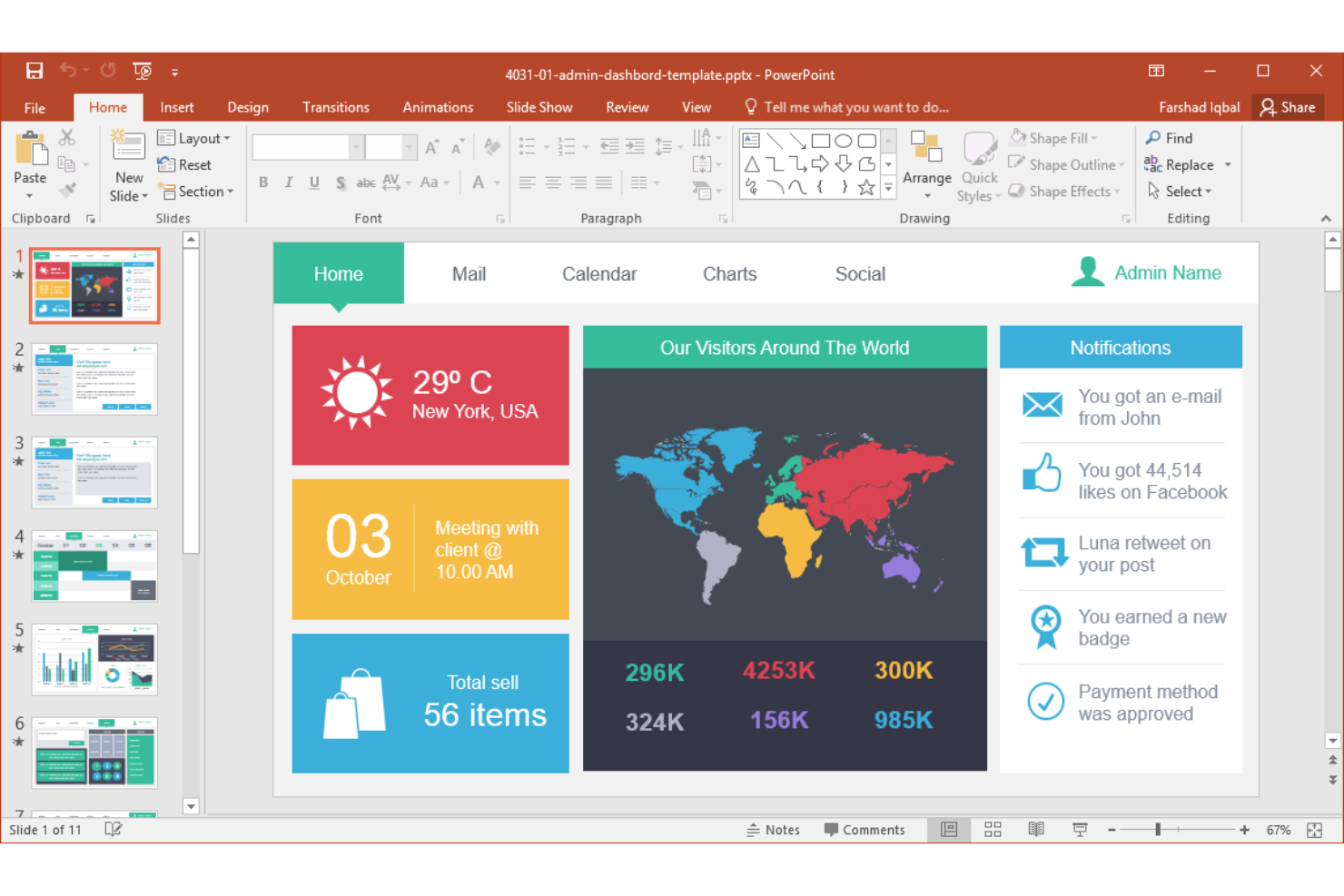Open the Shape Fill dropdown
The image size is (1344, 896).
[1056, 137]
